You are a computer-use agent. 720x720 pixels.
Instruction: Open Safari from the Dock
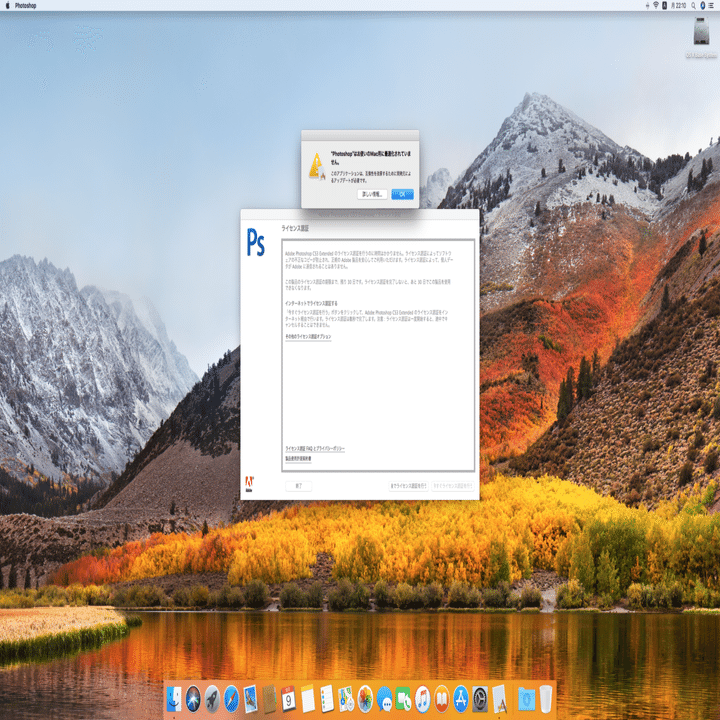click(x=231, y=699)
